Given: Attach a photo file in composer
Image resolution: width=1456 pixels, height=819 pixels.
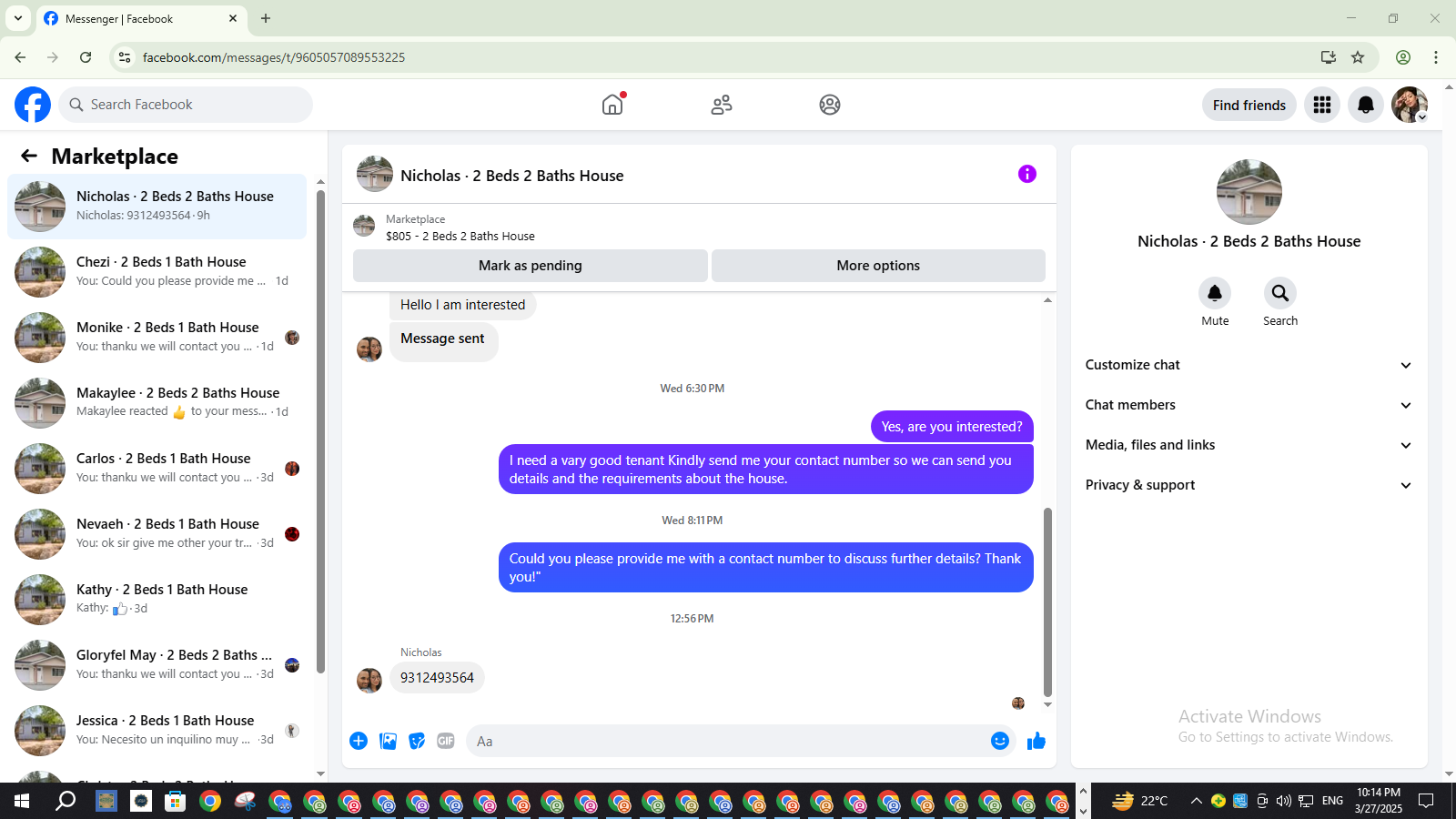Looking at the screenshot, I should [389, 741].
